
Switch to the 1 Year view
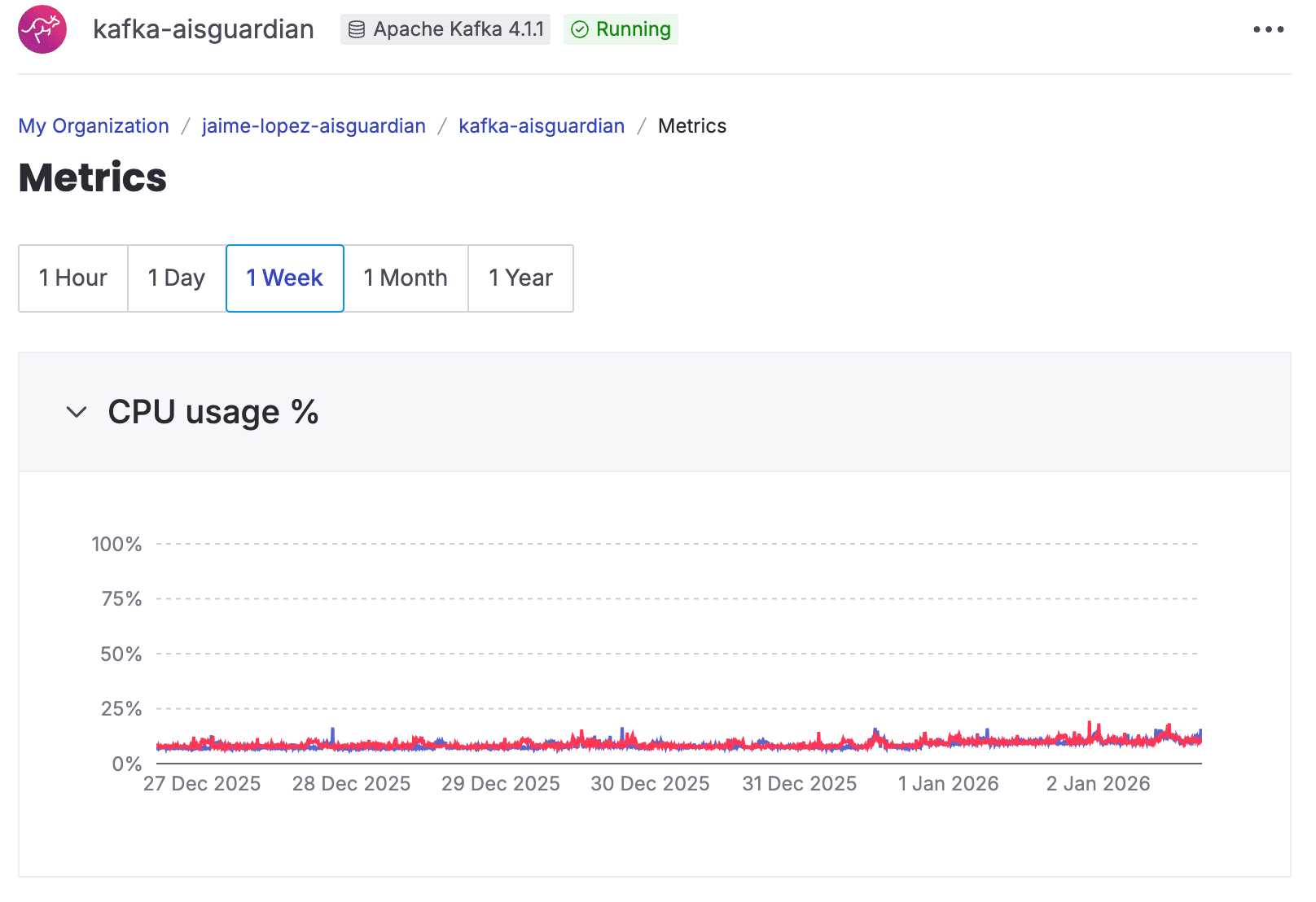tap(520, 278)
